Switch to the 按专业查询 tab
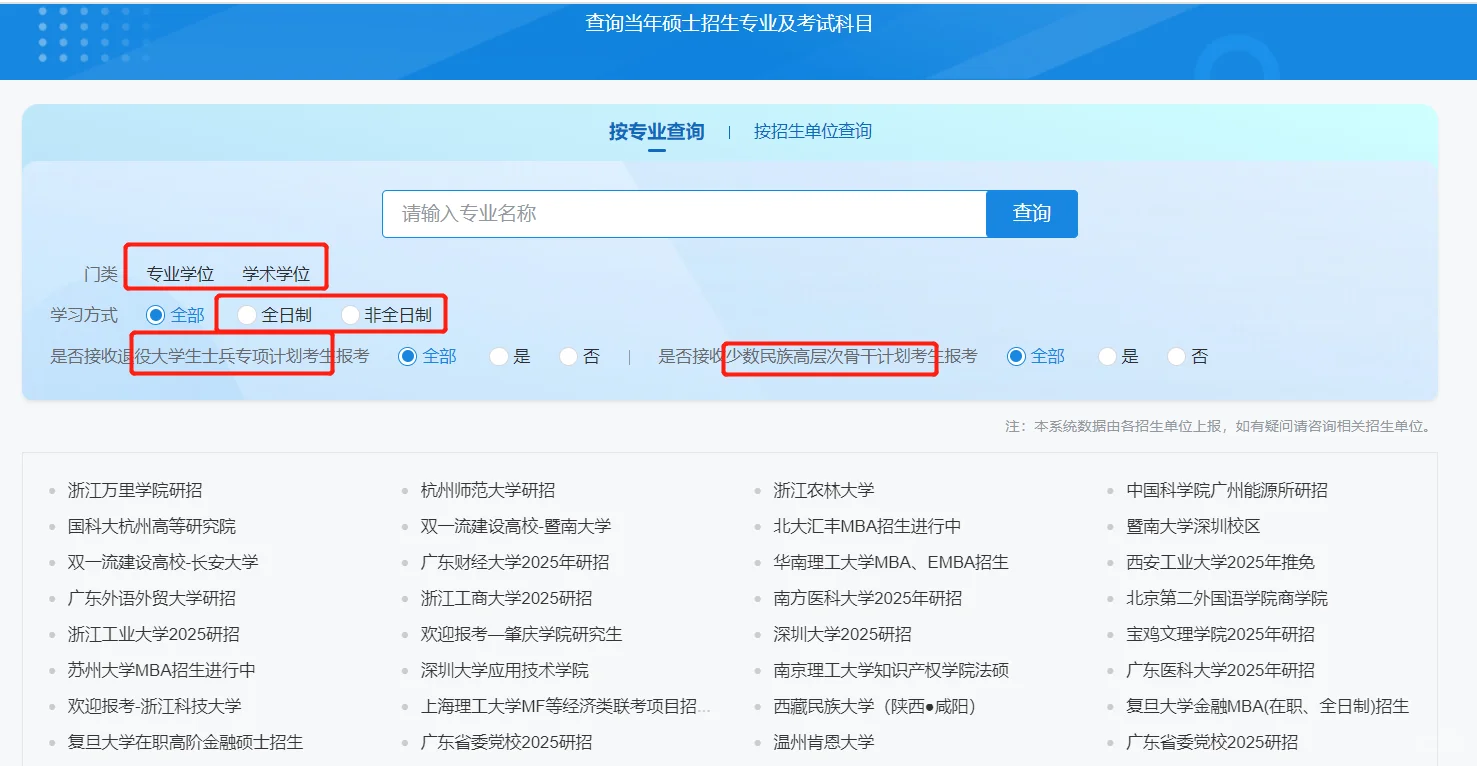This screenshot has height=766, width=1477. coord(656,130)
